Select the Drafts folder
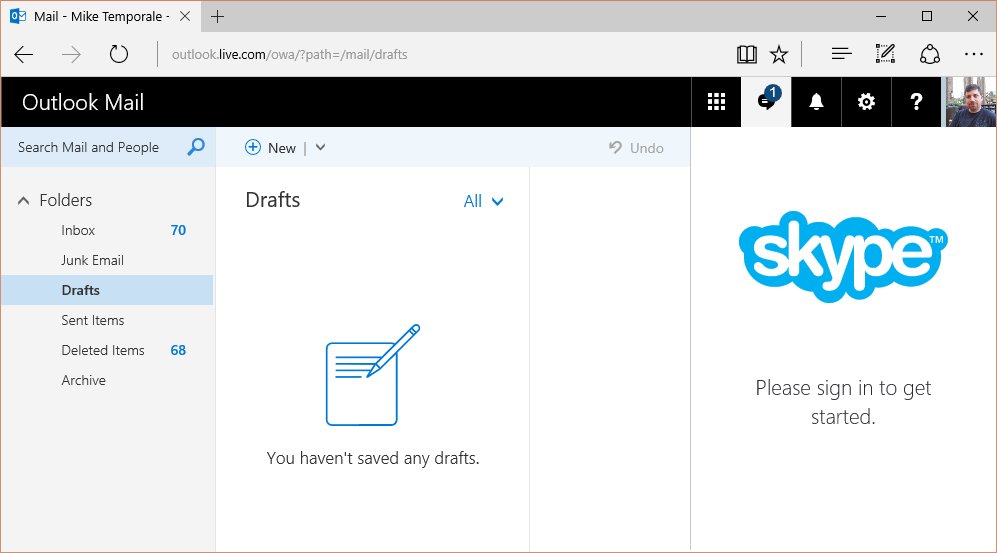The image size is (997, 553). [107, 290]
